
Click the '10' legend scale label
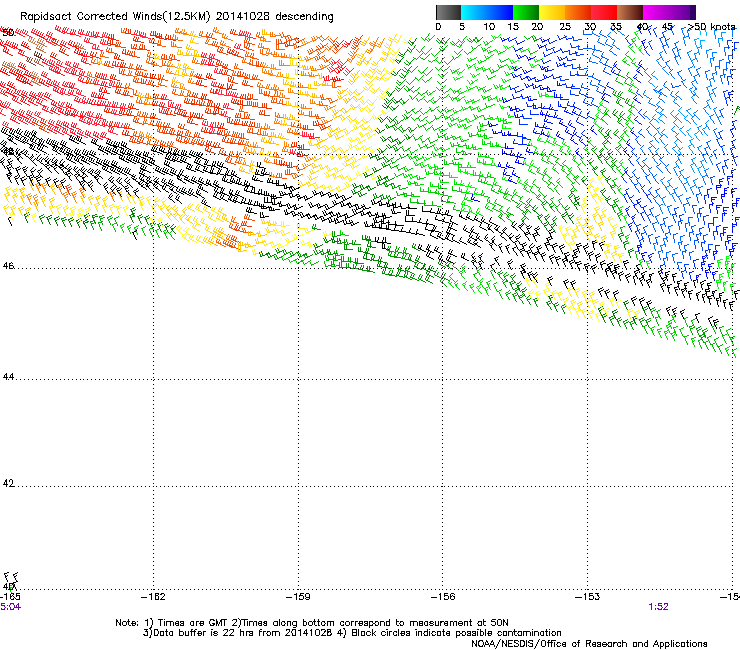click(489, 27)
